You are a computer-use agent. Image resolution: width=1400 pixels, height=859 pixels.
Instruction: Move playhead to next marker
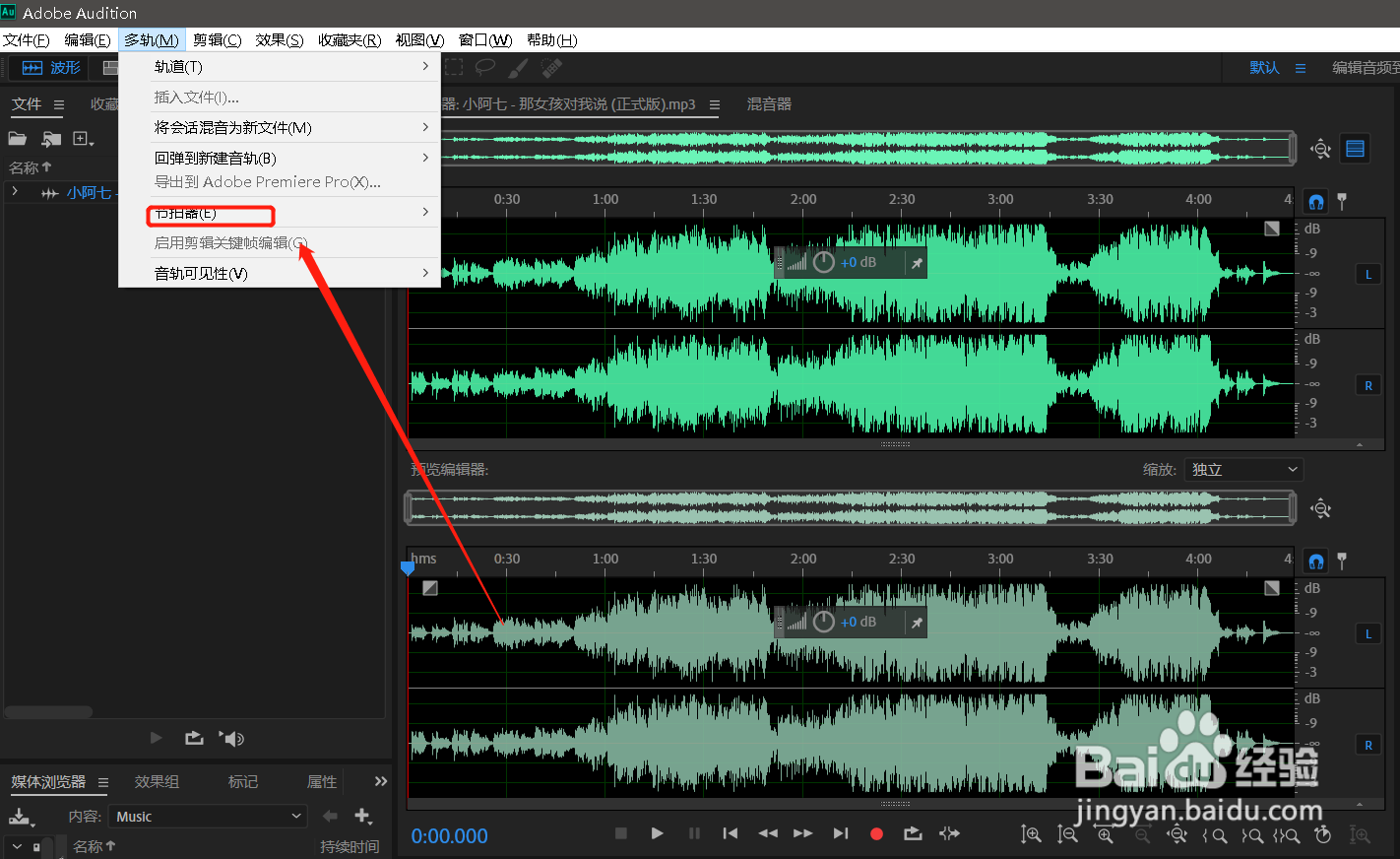[841, 833]
